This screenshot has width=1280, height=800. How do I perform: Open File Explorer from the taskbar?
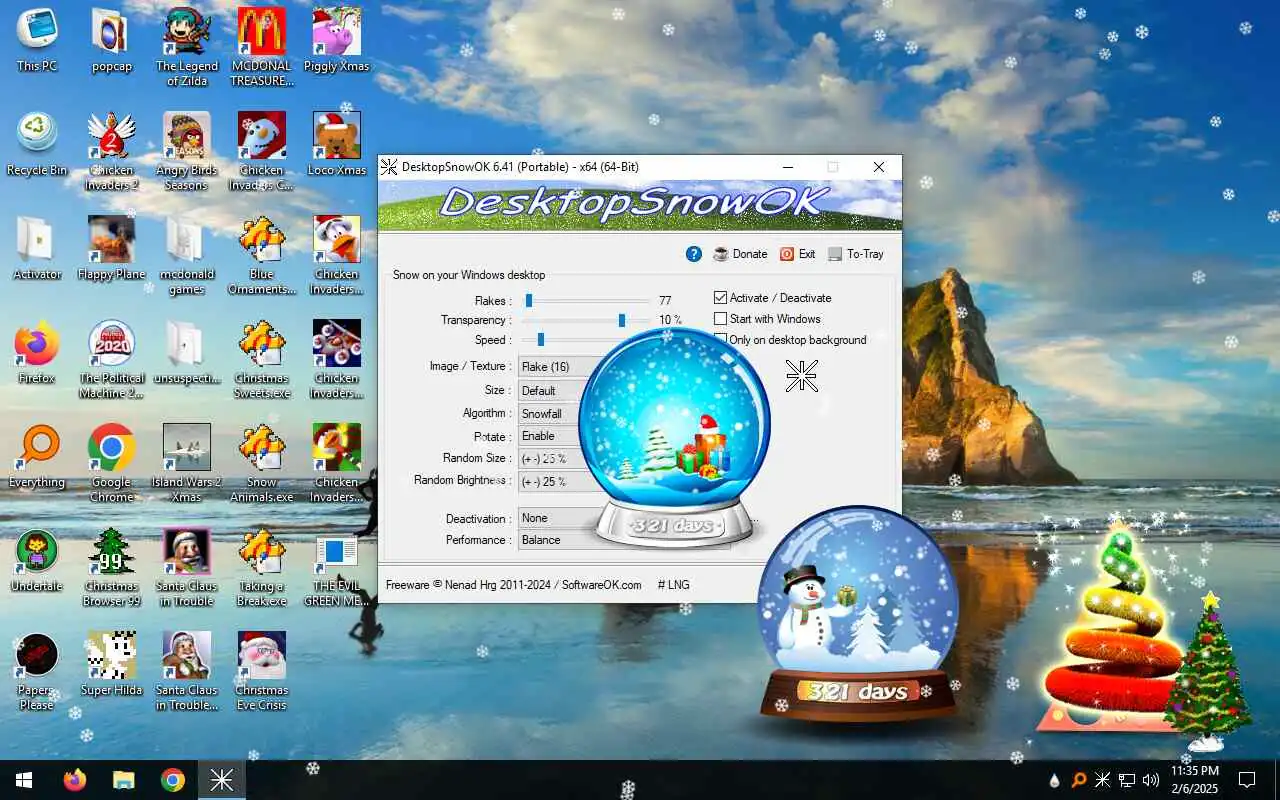(x=123, y=780)
